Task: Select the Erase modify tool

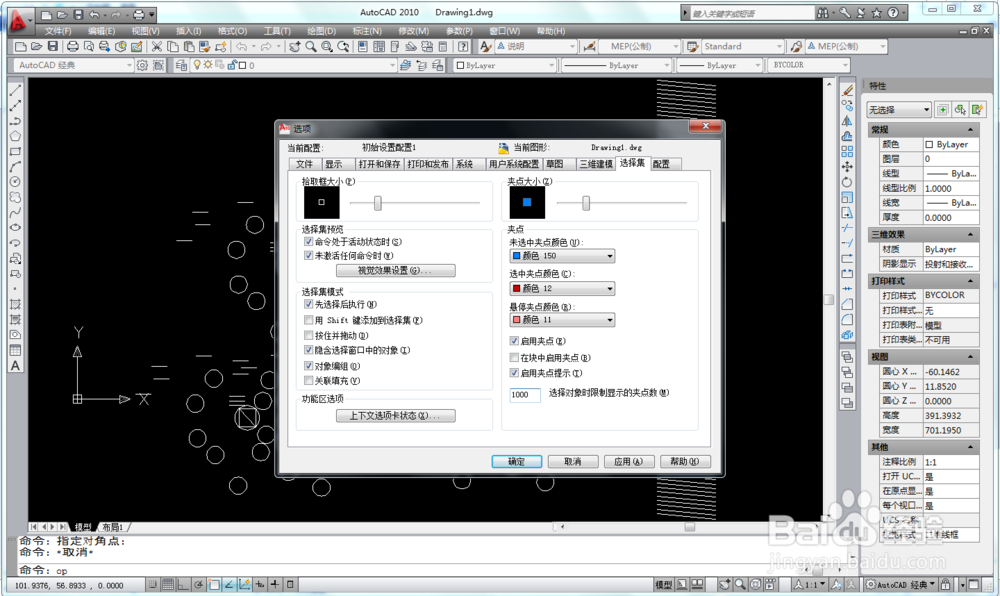Action: click(x=847, y=91)
